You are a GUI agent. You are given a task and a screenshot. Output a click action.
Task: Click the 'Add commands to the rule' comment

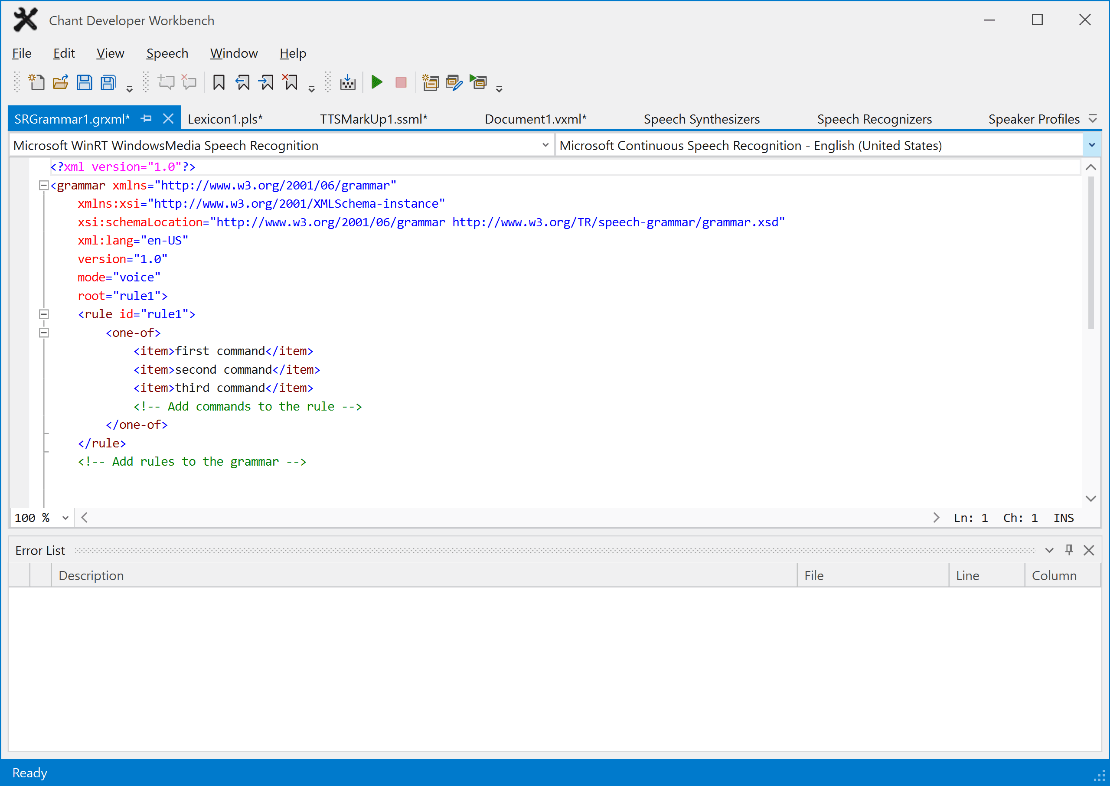coord(248,406)
